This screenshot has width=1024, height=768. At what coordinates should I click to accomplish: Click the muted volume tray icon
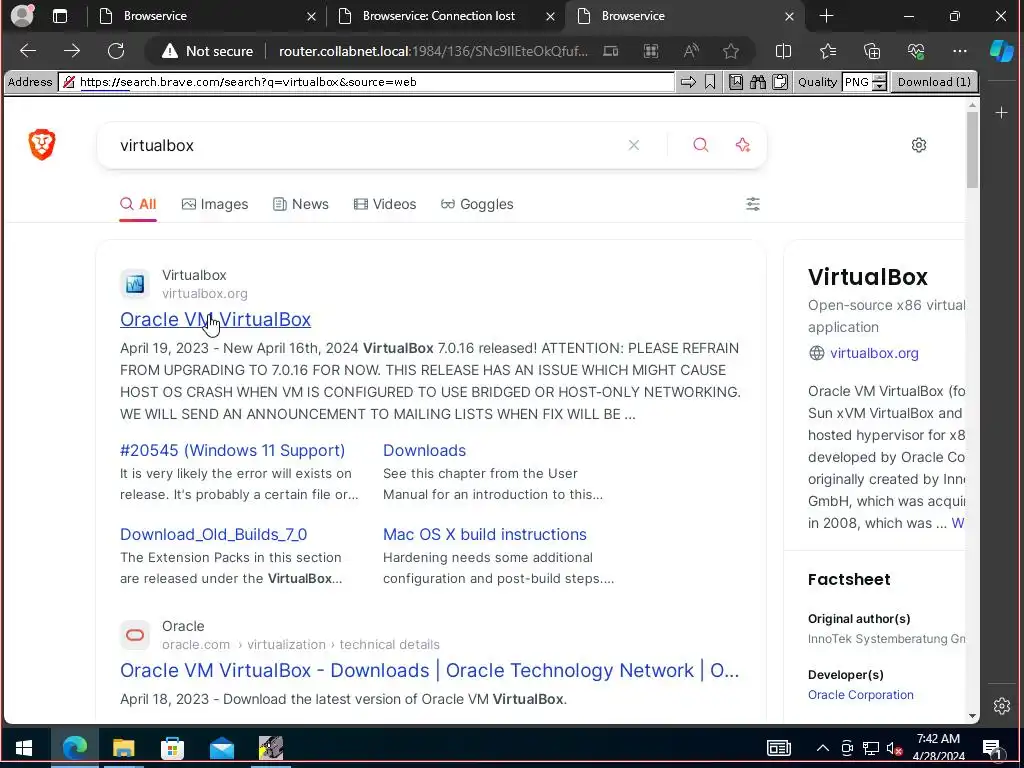[x=894, y=748]
